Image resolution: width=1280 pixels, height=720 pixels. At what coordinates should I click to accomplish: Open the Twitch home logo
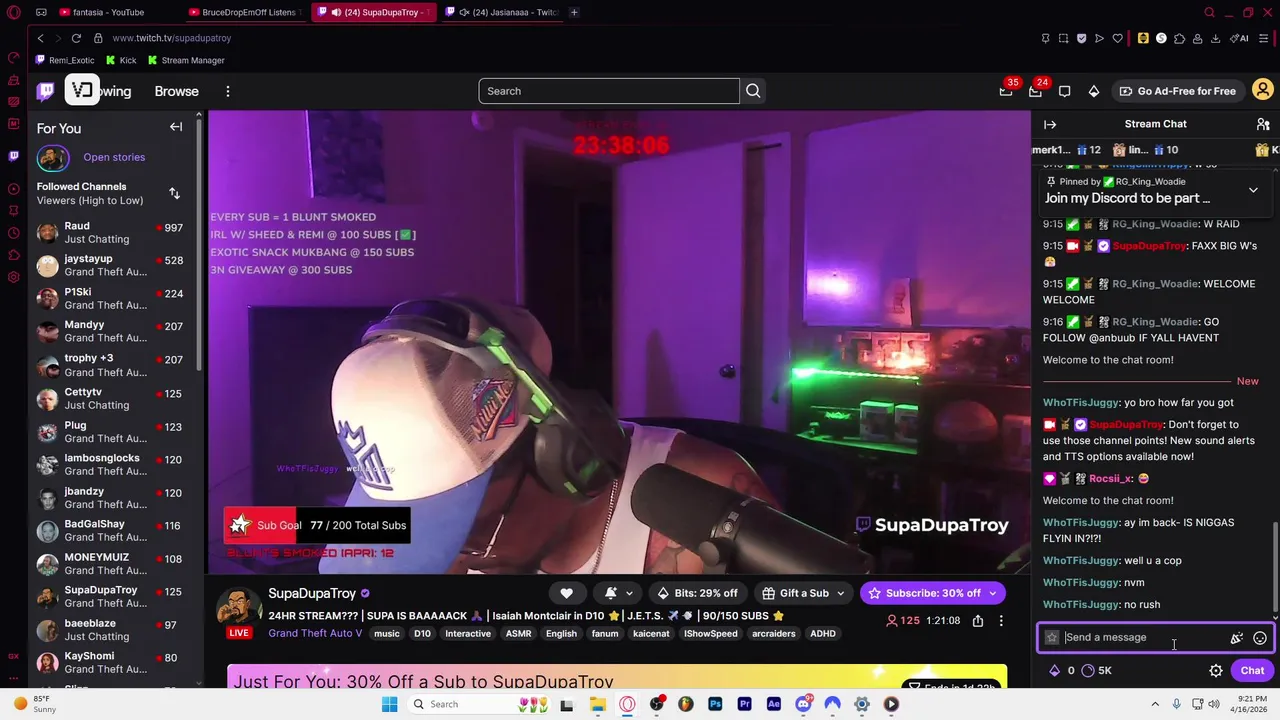[45, 91]
